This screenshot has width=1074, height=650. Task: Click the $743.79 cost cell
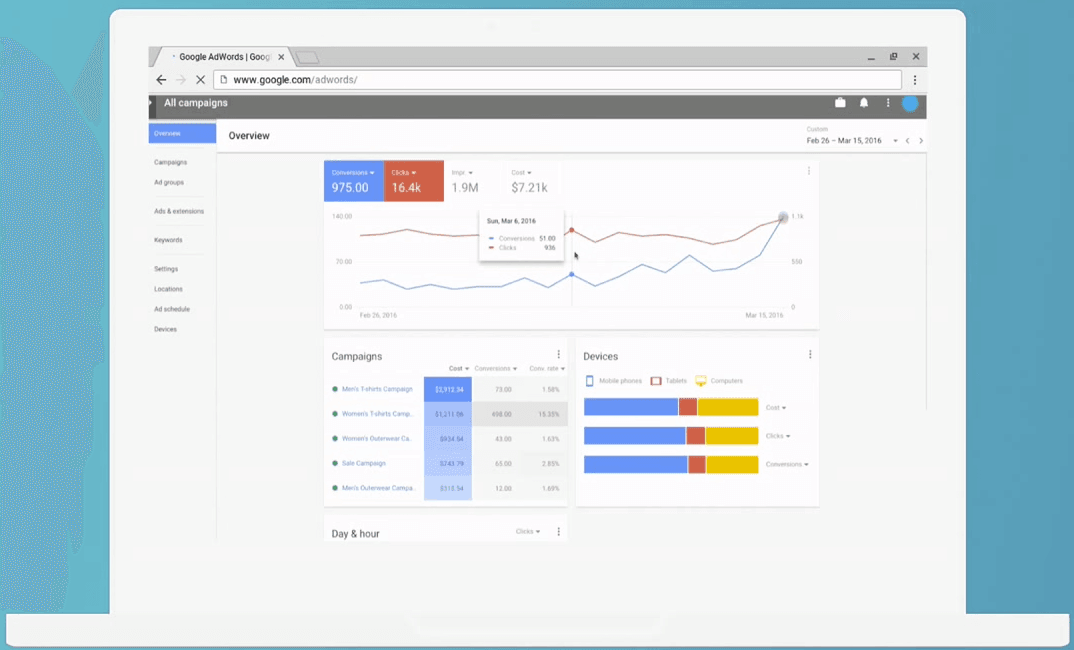pyautogui.click(x=448, y=463)
